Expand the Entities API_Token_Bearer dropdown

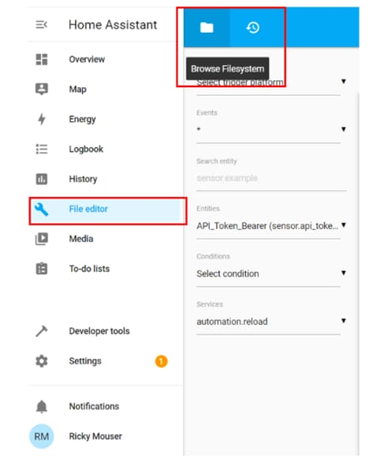271,226
